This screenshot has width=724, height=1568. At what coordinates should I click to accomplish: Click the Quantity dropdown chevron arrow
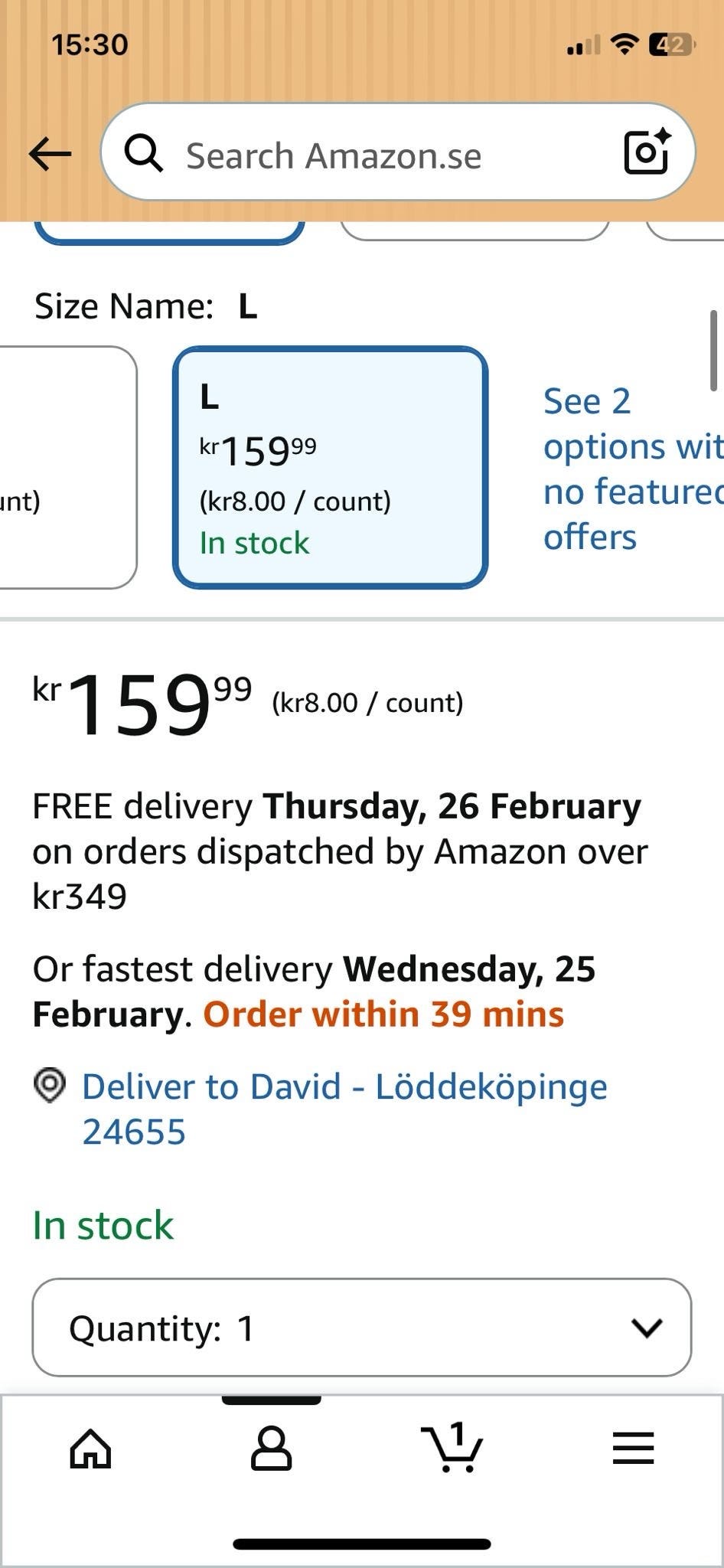click(x=647, y=1328)
